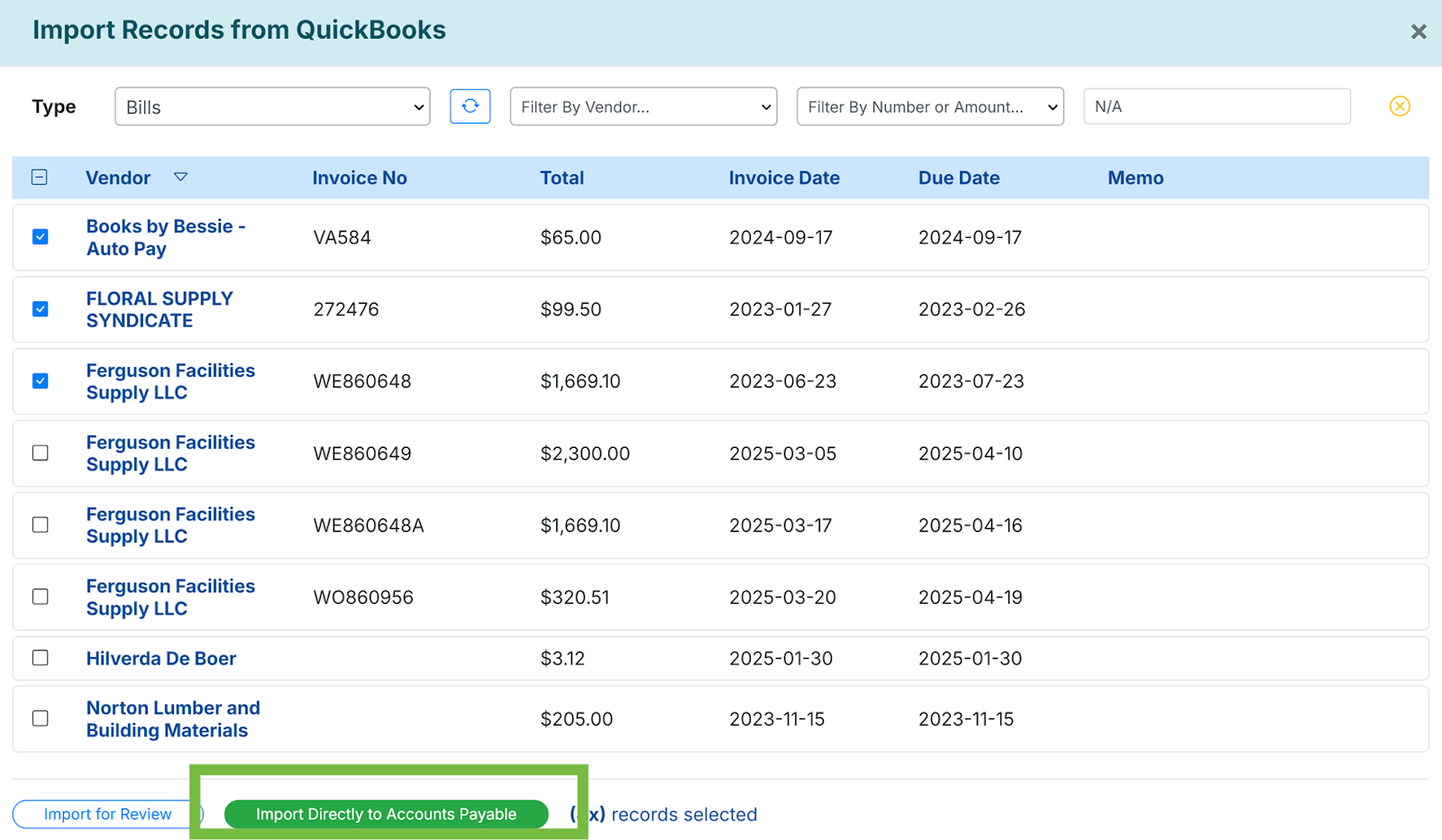The image size is (1442, 840).
Task: Click Import Directly to Accounts Payable
Action: pyautogui.click(x=386, y=814)
